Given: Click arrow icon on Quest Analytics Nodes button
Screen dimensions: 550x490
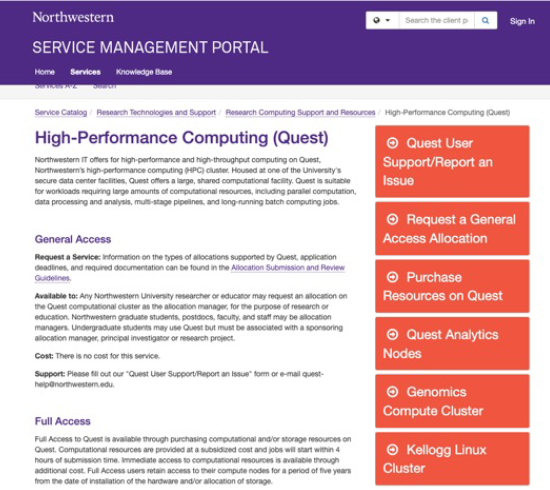Looking at the screenshot, I should [393, 335].
